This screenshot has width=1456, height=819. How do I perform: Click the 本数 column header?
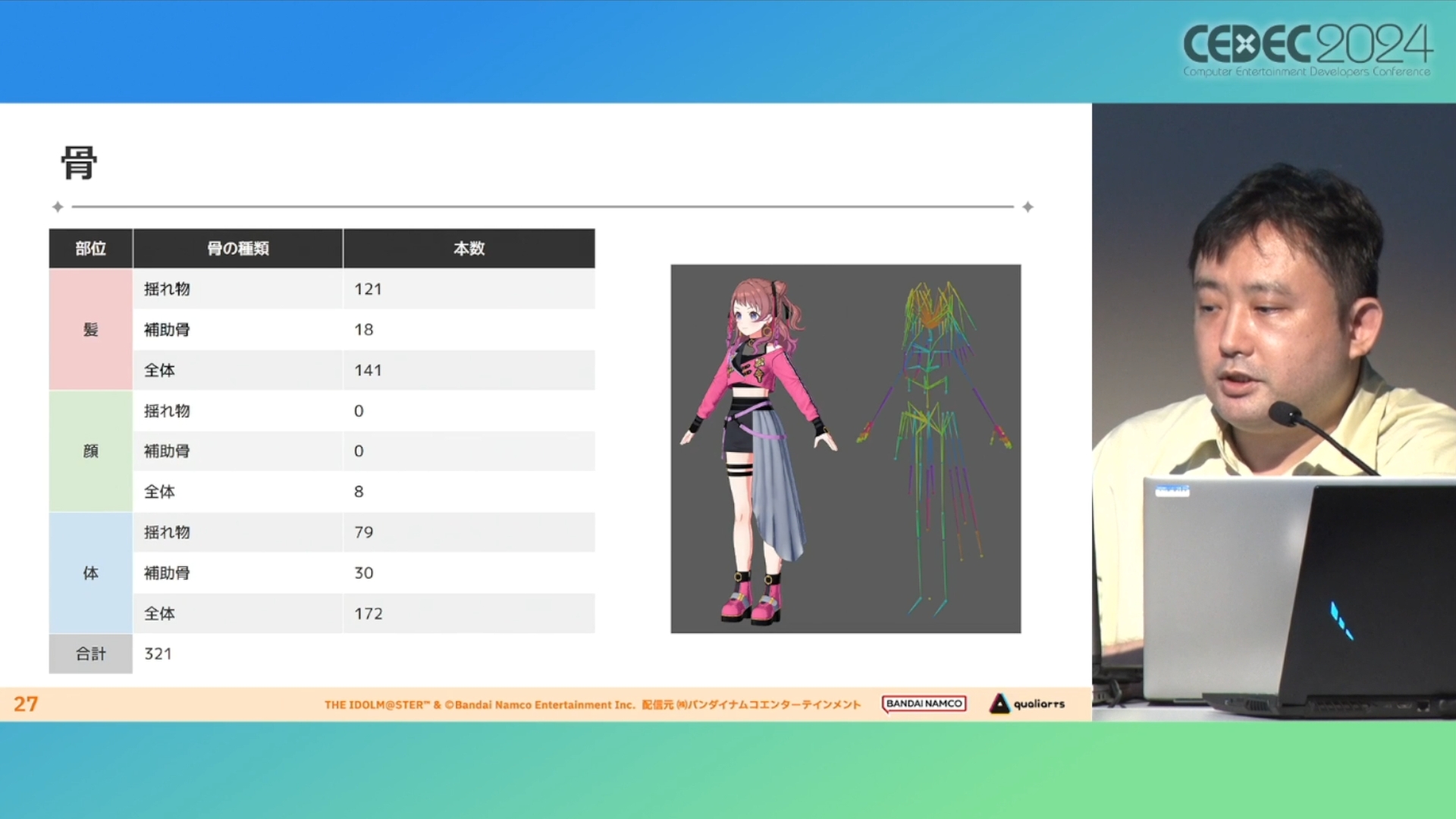469,248
